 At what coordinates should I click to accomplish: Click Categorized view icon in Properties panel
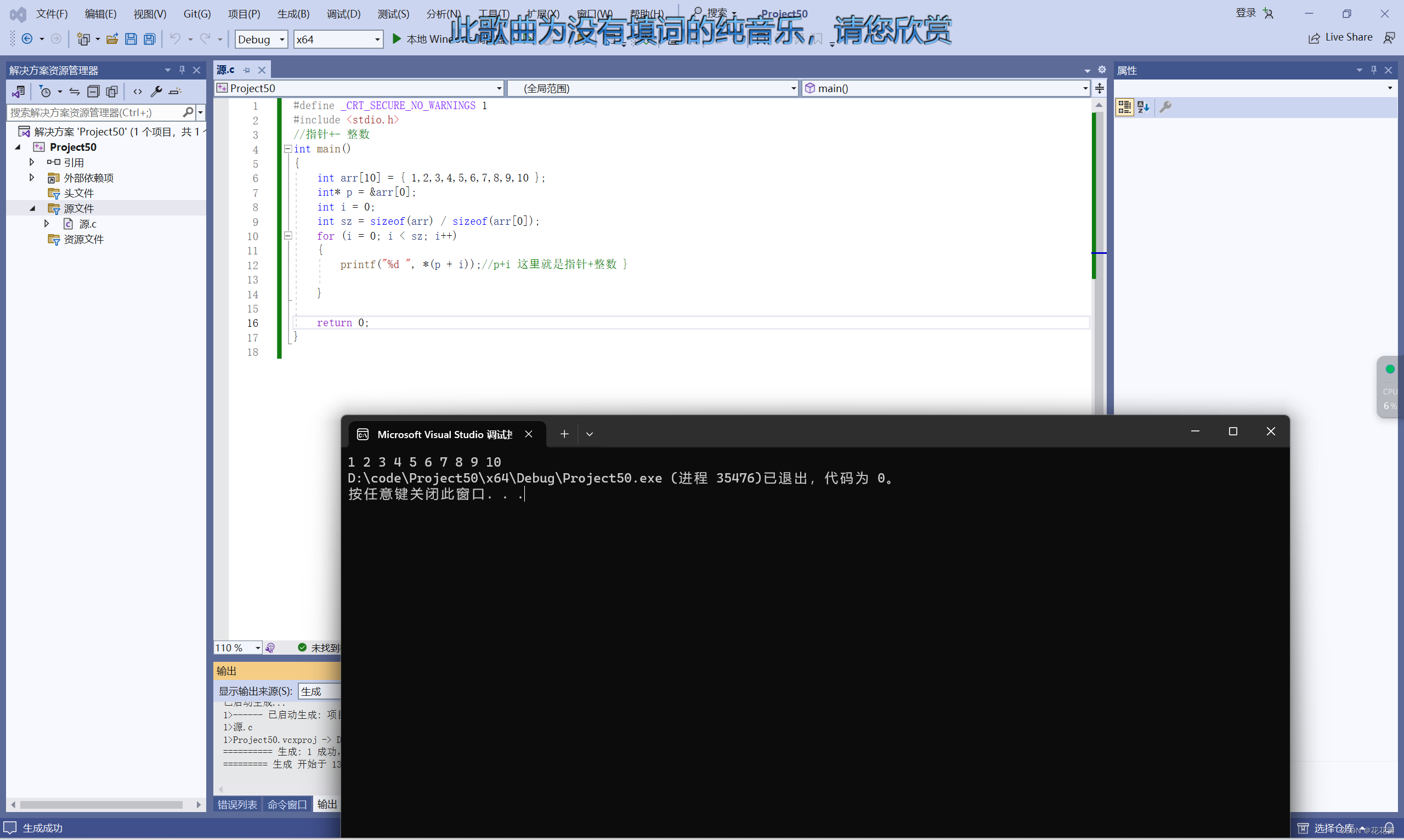tap(1124, 107)
